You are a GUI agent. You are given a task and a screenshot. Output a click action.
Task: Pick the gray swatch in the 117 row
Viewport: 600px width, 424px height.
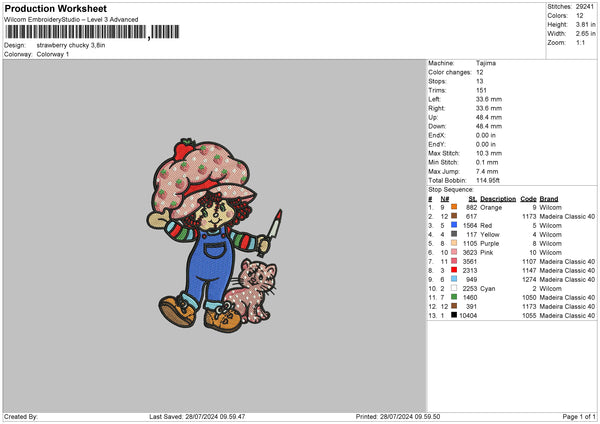click(454, 234)
